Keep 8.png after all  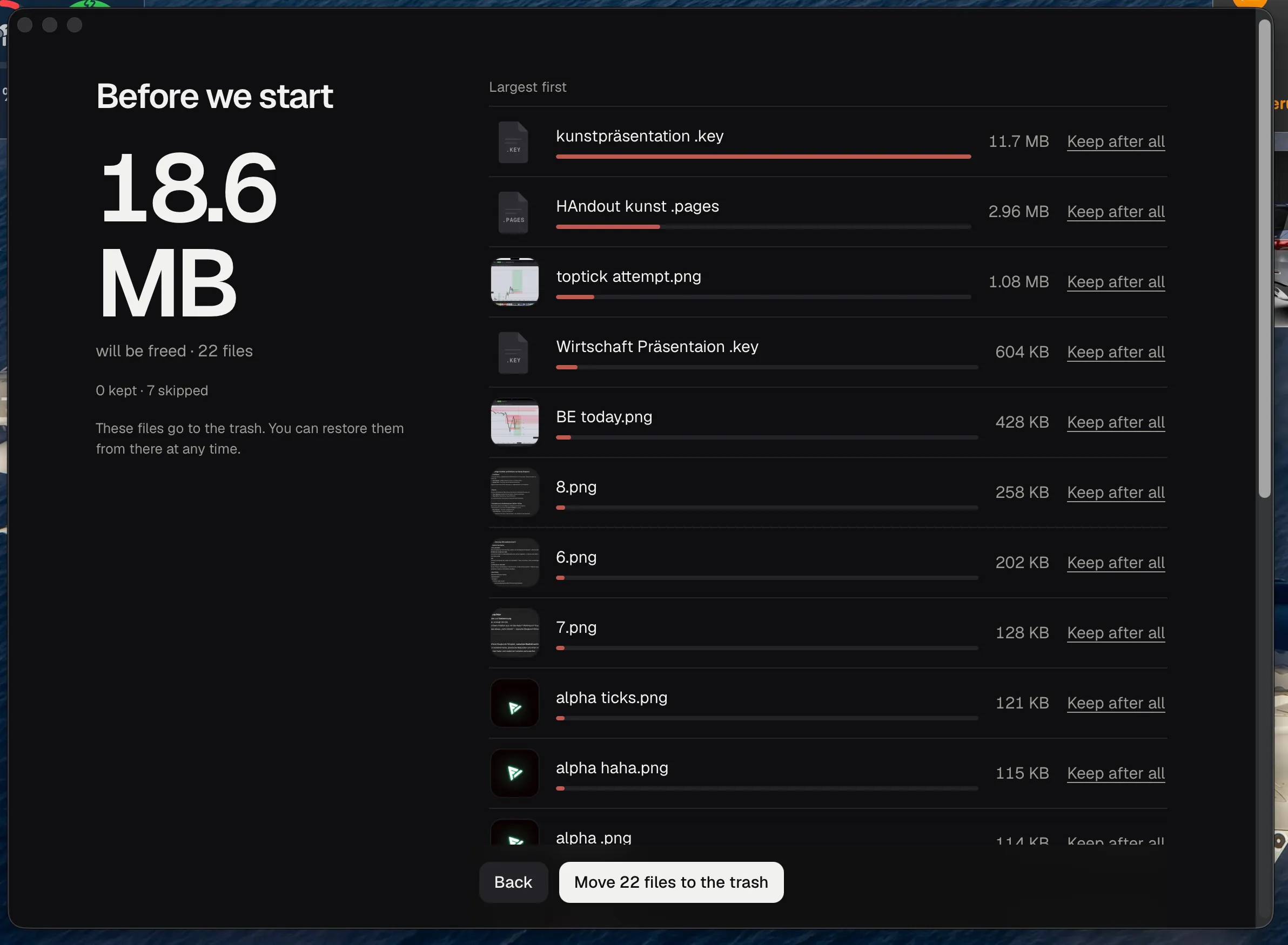point(1116,492)
